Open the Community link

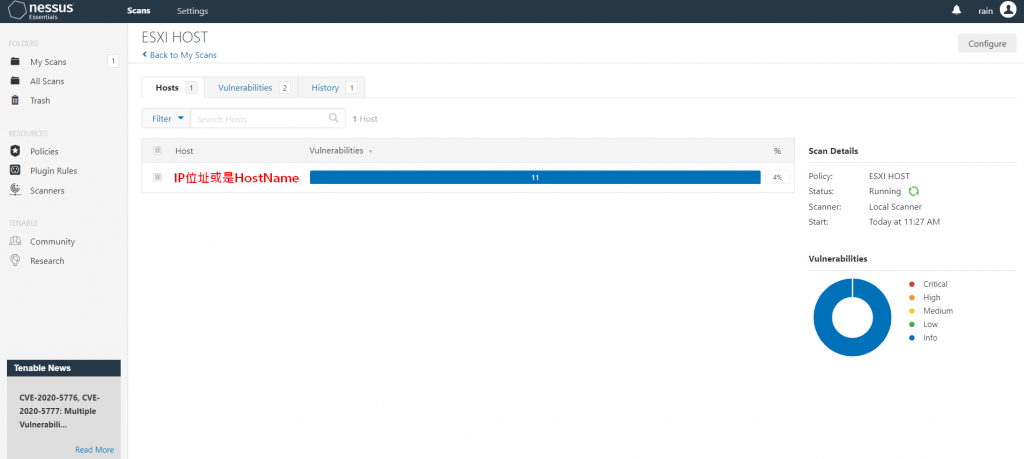(x=52, y=242)
